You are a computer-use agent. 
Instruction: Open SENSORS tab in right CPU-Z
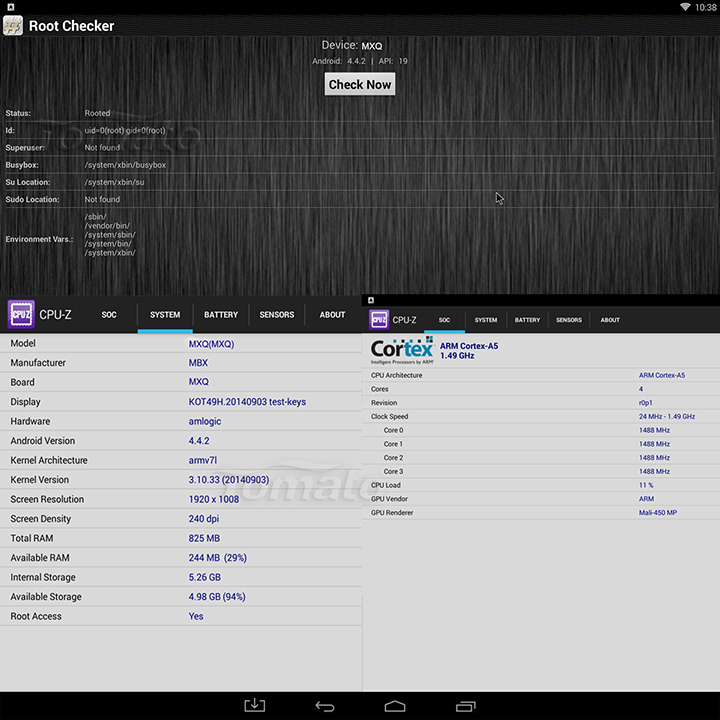pos(568,320)
